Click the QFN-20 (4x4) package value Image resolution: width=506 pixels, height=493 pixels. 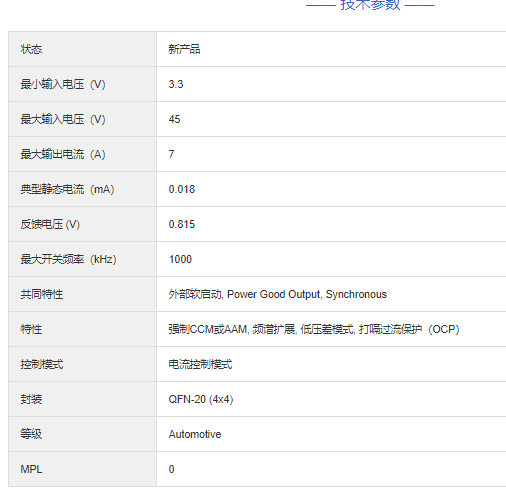201,399
